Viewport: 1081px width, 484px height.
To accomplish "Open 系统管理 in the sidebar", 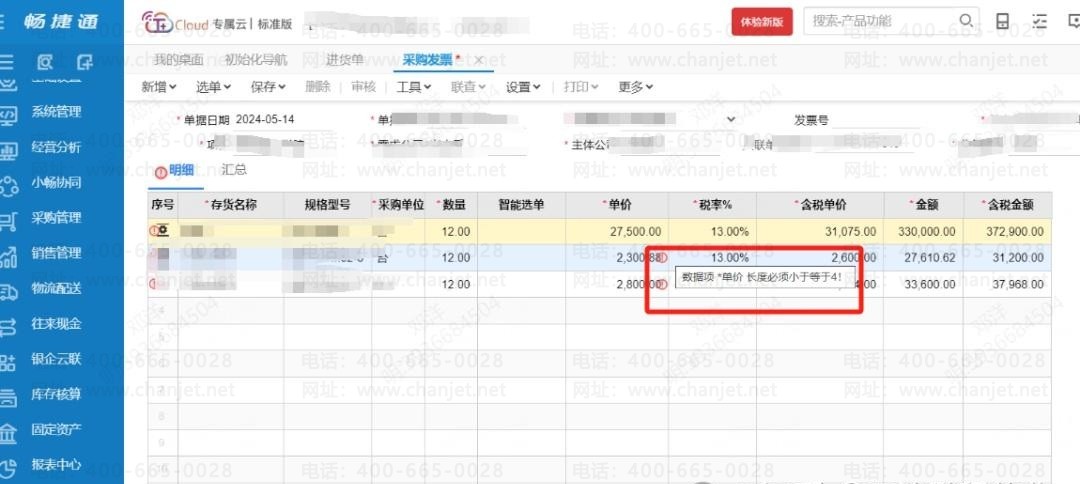I will [x=56, y=112].
